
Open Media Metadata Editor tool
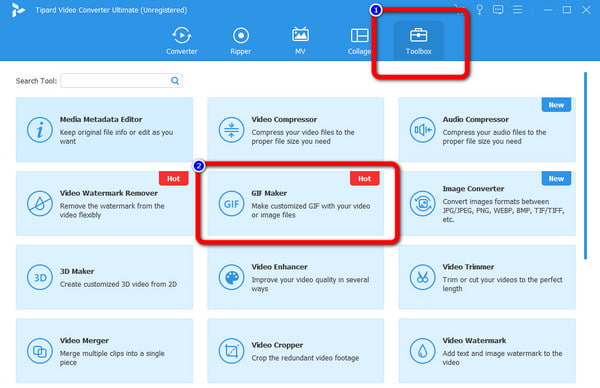click(104, 130)
